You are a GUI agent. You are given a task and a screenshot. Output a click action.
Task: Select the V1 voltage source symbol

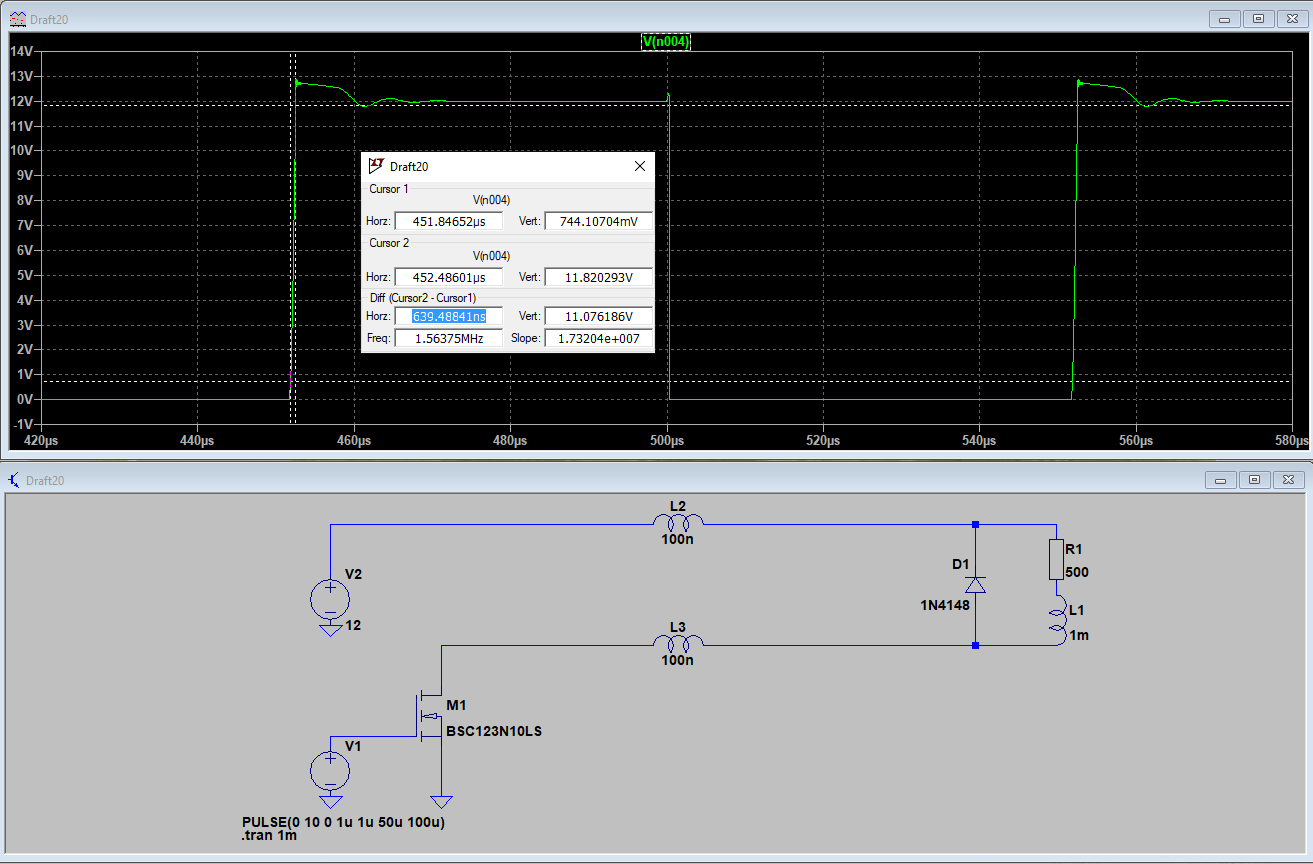[329, 771]
